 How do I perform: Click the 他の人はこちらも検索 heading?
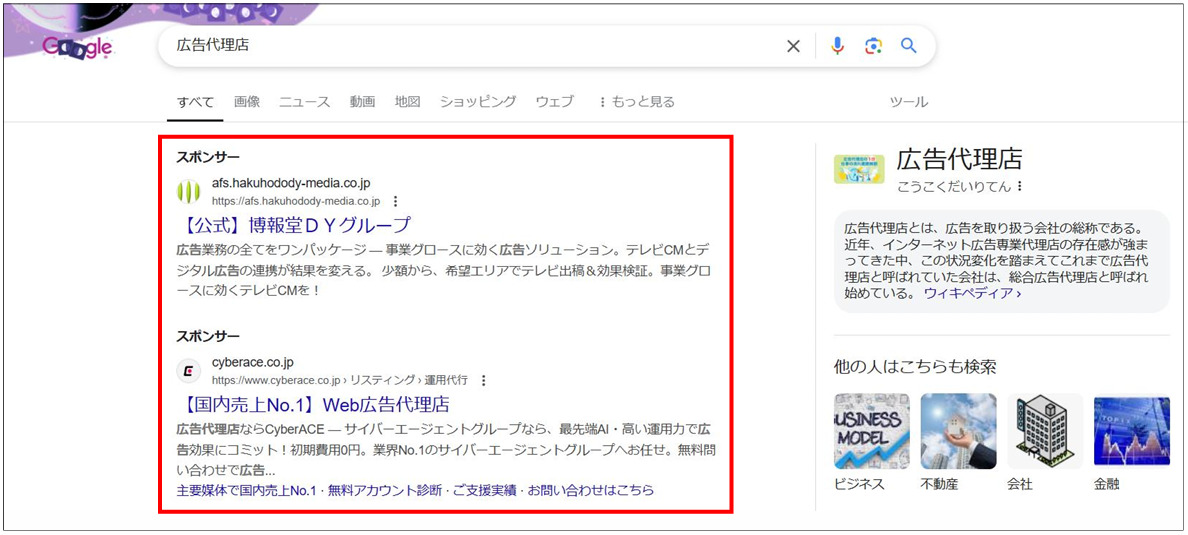(x=914, y=368)
